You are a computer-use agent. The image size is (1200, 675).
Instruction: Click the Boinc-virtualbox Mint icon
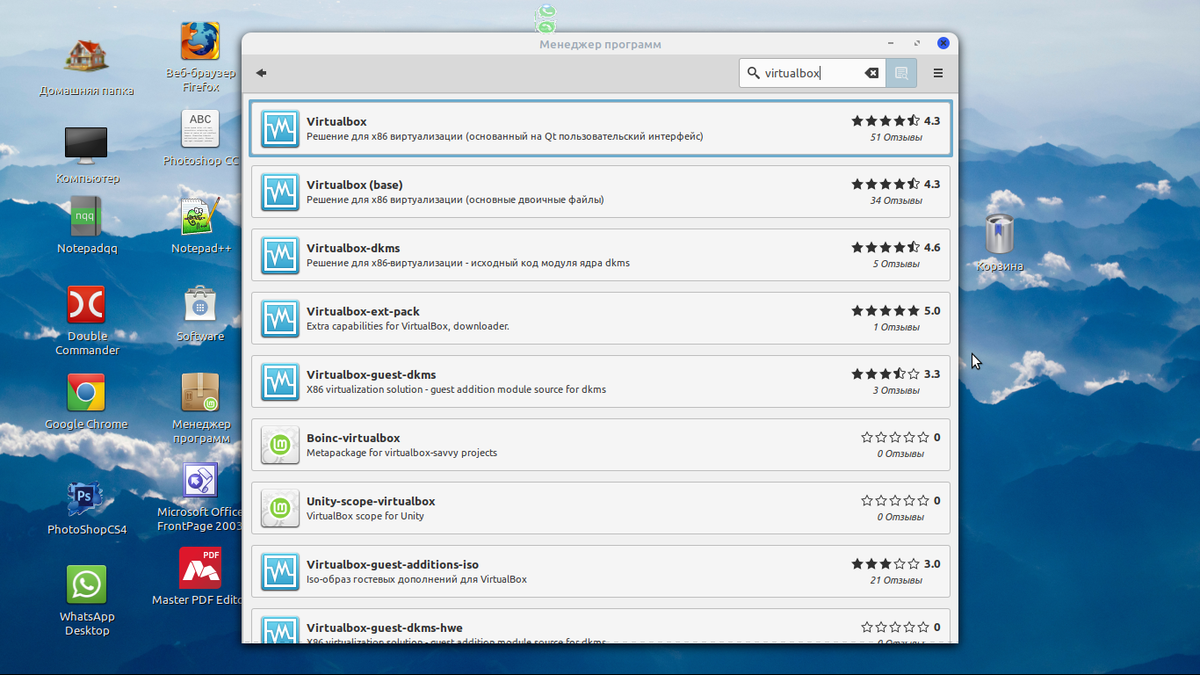(280, 445)
